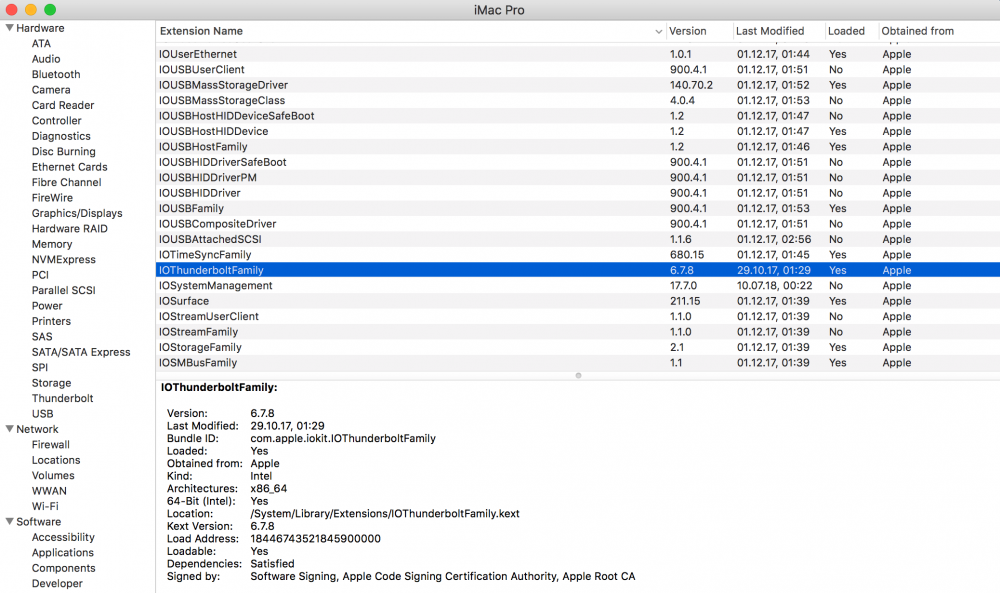Click the Extension Name sort chevron
Viewport: 1000px width, 593px height.
(x=658, y=31)
